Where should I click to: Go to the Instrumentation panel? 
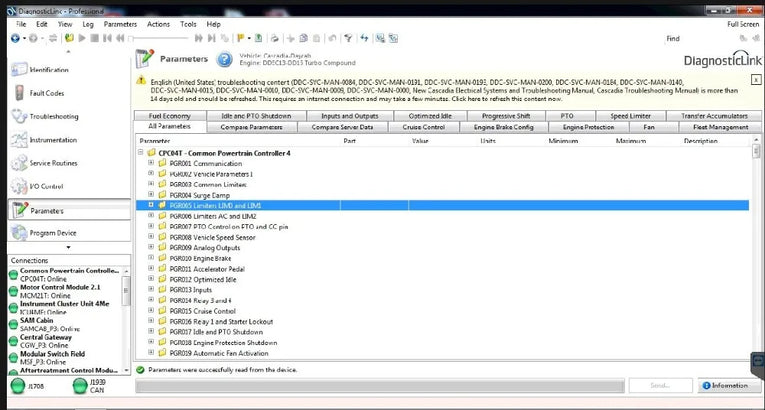pyautogui.click(x=53, y=140)
